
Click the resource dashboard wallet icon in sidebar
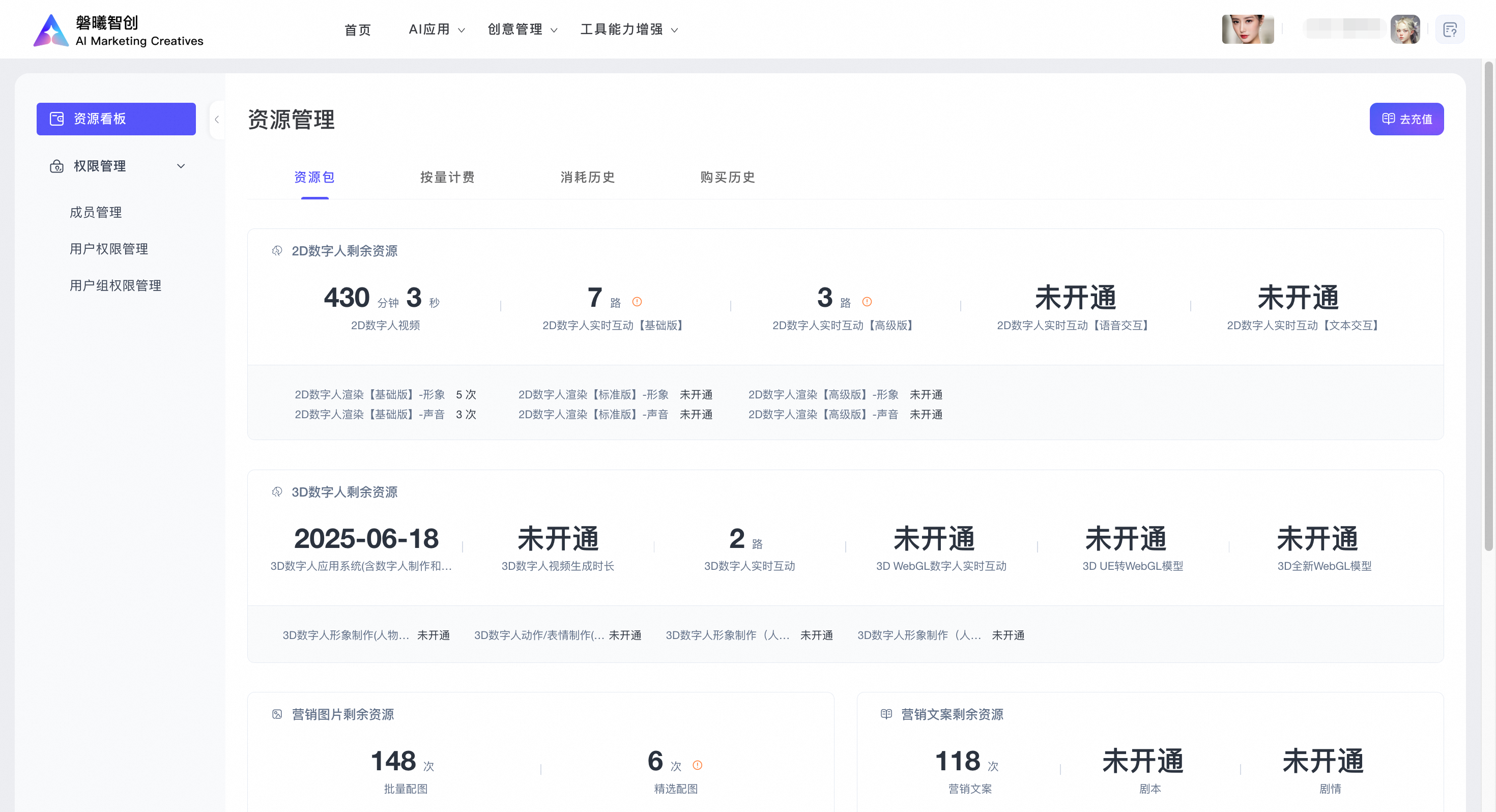57,119
